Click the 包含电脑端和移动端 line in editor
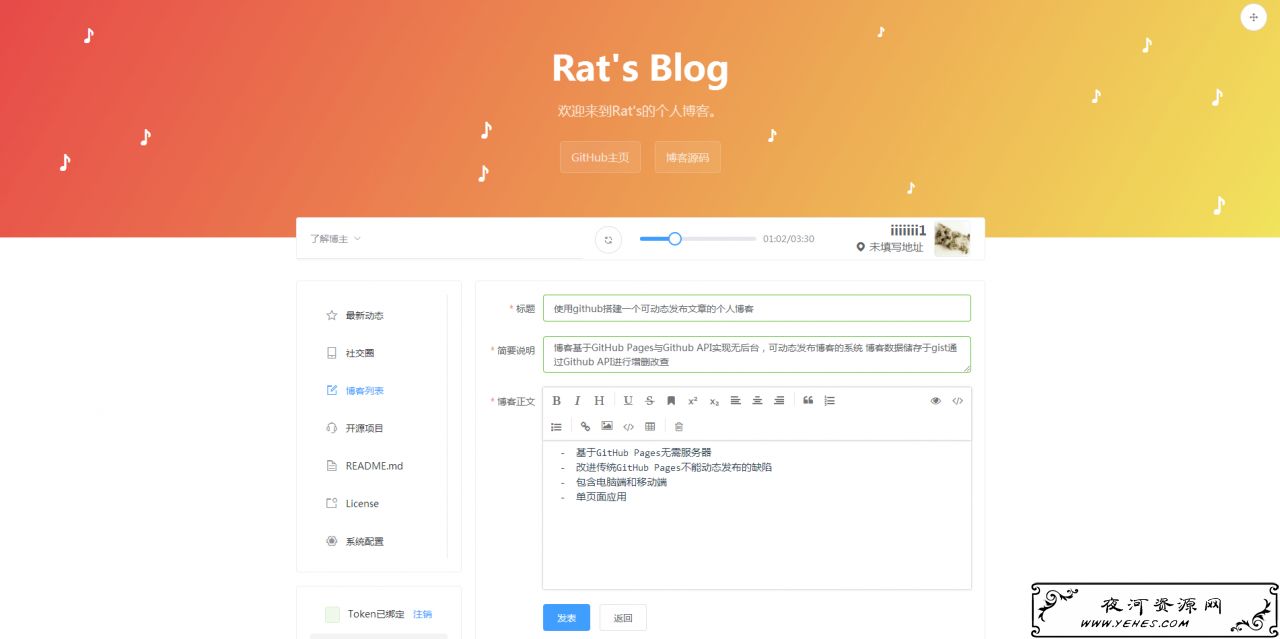Screen dimensions: 1280x639 coord(621,482)
